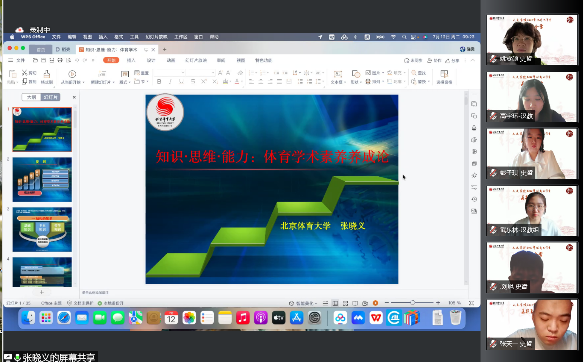
Task: Click the Undo arrow in quick access toolbar
Action: (77, 60)
